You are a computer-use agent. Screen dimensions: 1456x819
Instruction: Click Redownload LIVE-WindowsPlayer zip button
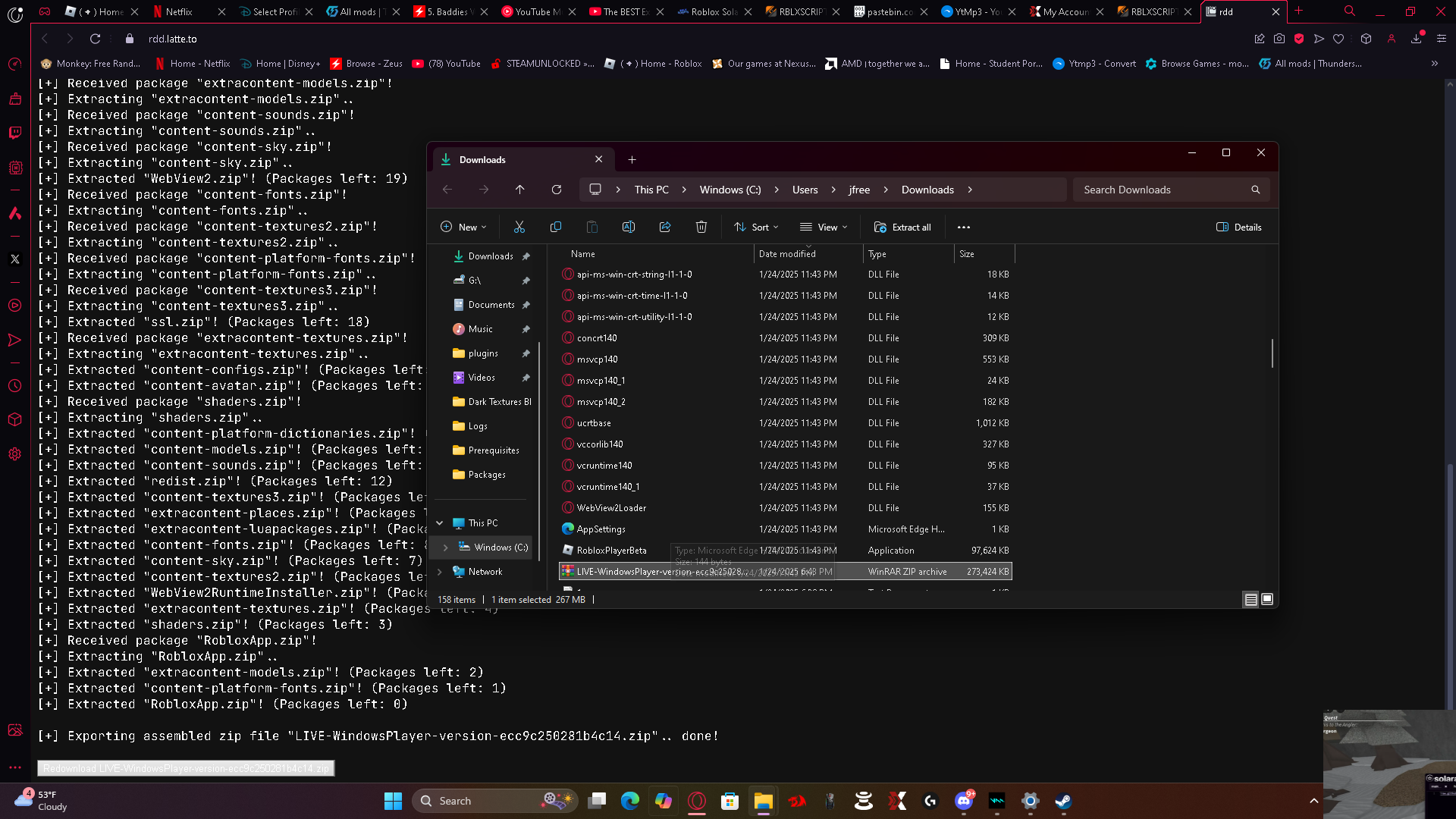[x=186, y=768]
